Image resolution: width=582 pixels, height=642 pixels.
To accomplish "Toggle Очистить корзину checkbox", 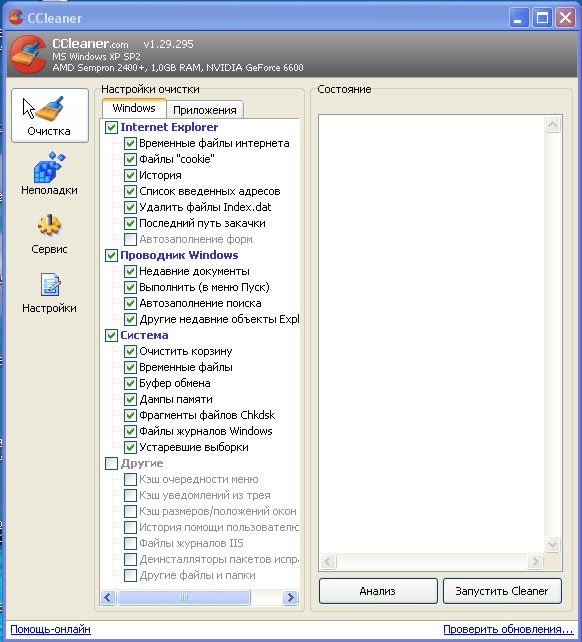I will 130,351.
